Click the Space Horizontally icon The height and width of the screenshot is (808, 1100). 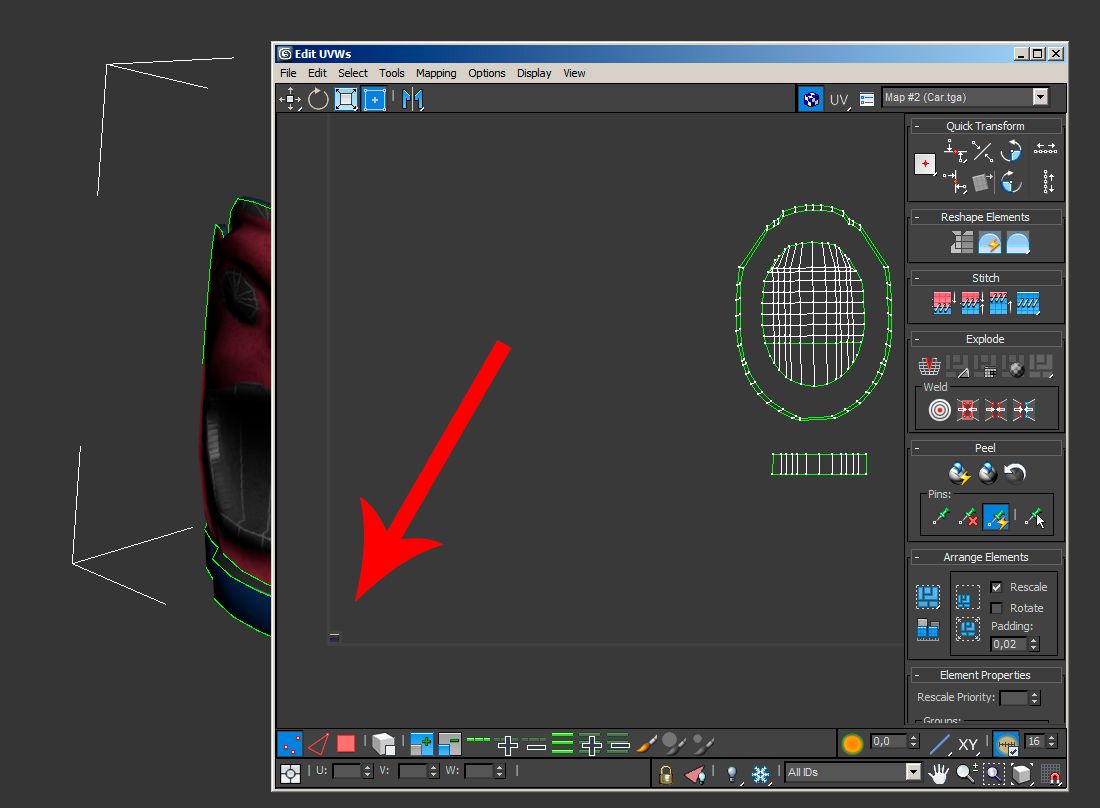coord(1045,149)
